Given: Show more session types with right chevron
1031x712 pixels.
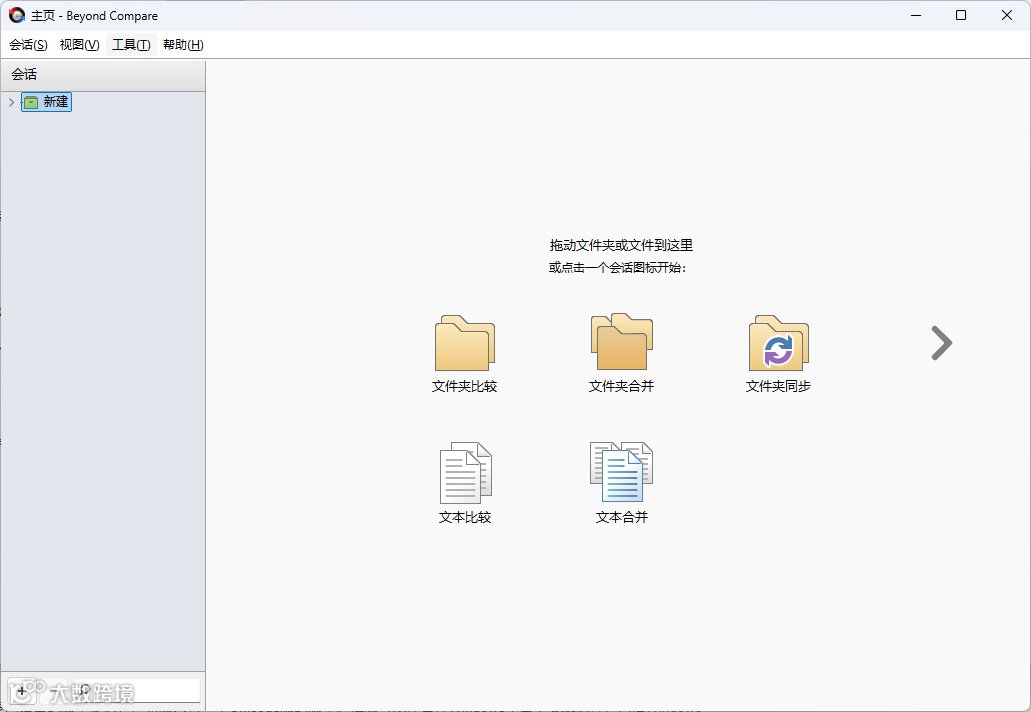Looking at the screenshot, I should tap(942, 343).
